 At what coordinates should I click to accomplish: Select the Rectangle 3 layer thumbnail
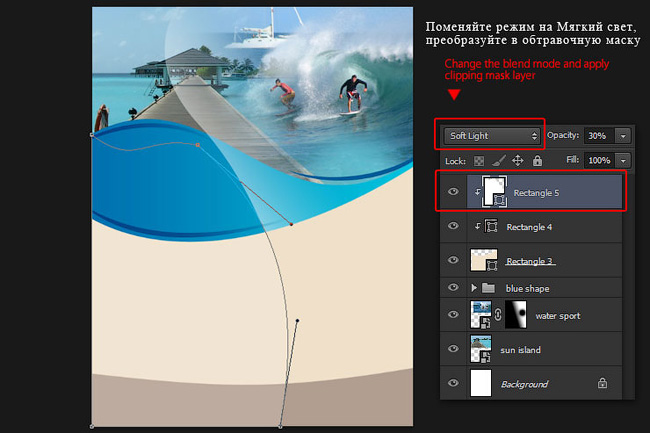484,260
